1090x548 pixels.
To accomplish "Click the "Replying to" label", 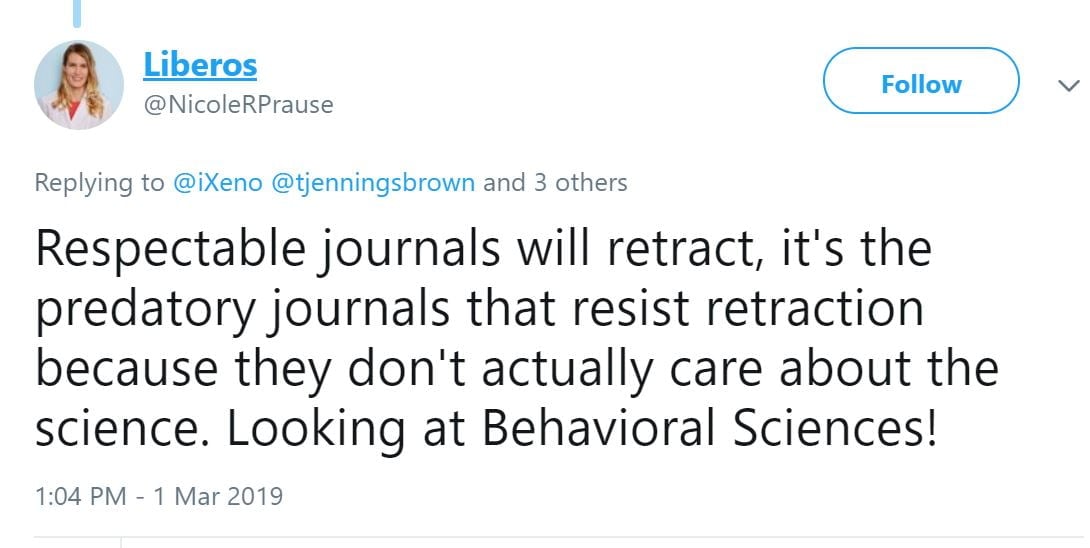I will coord(99,183).
